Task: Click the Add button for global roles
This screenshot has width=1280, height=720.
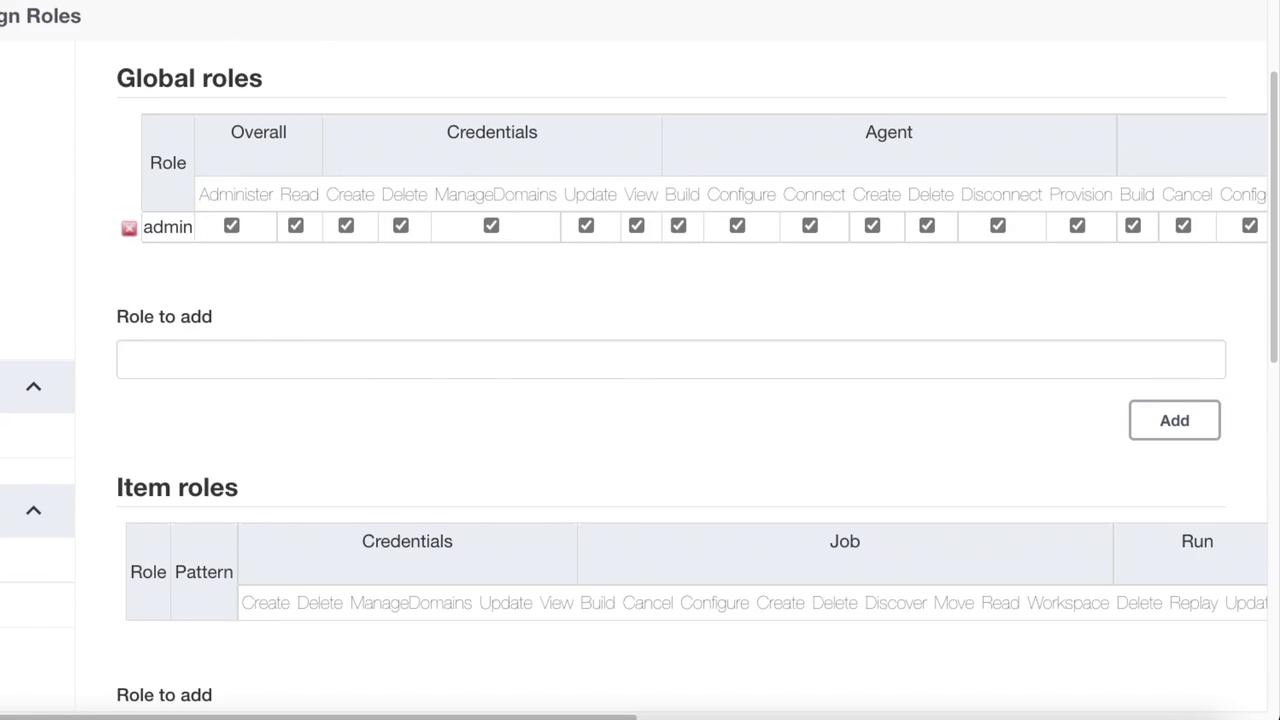Action: [1174, 420]
